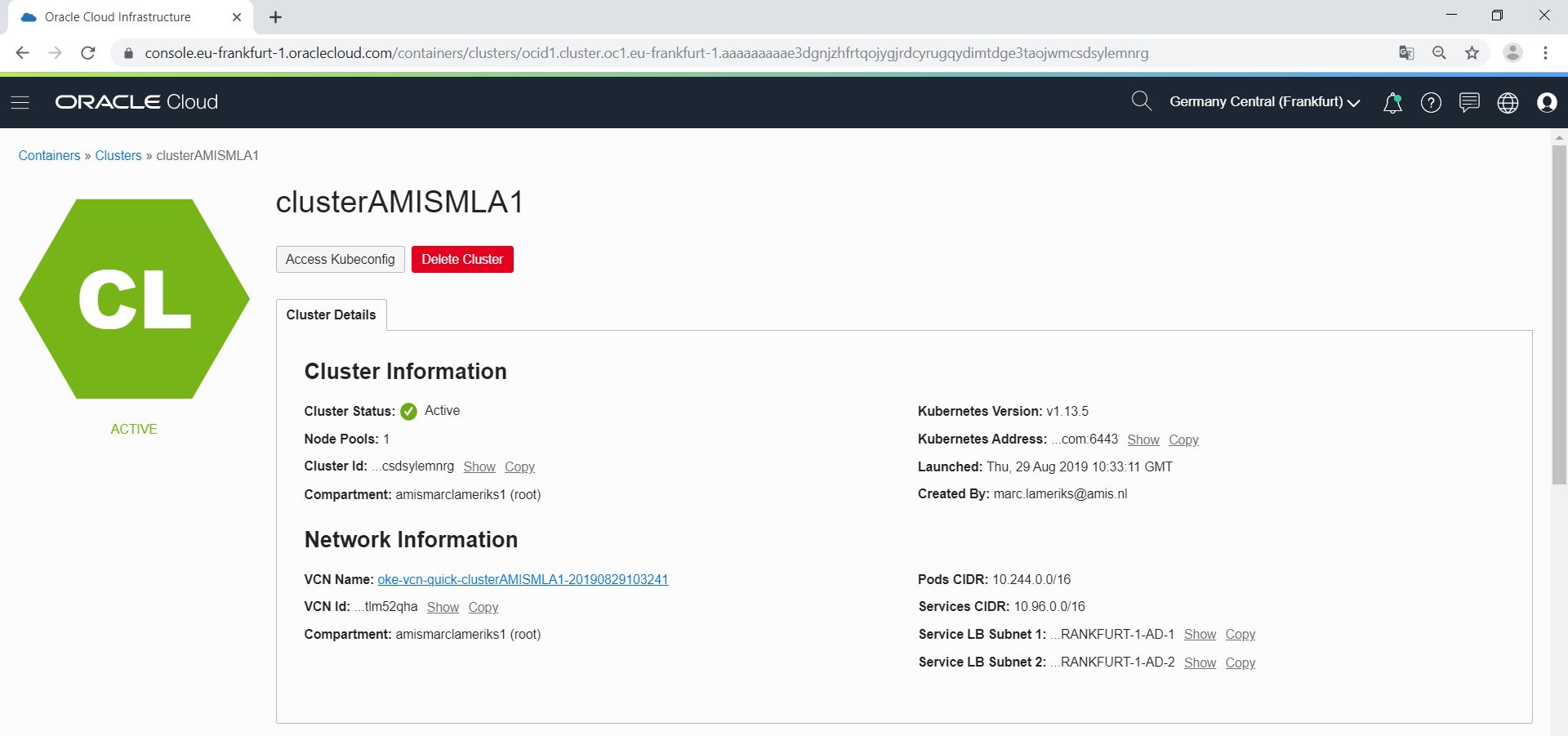Screen dimensions: 1568x736
Task: Show the full Cluster Id
Action: [479, 467]
